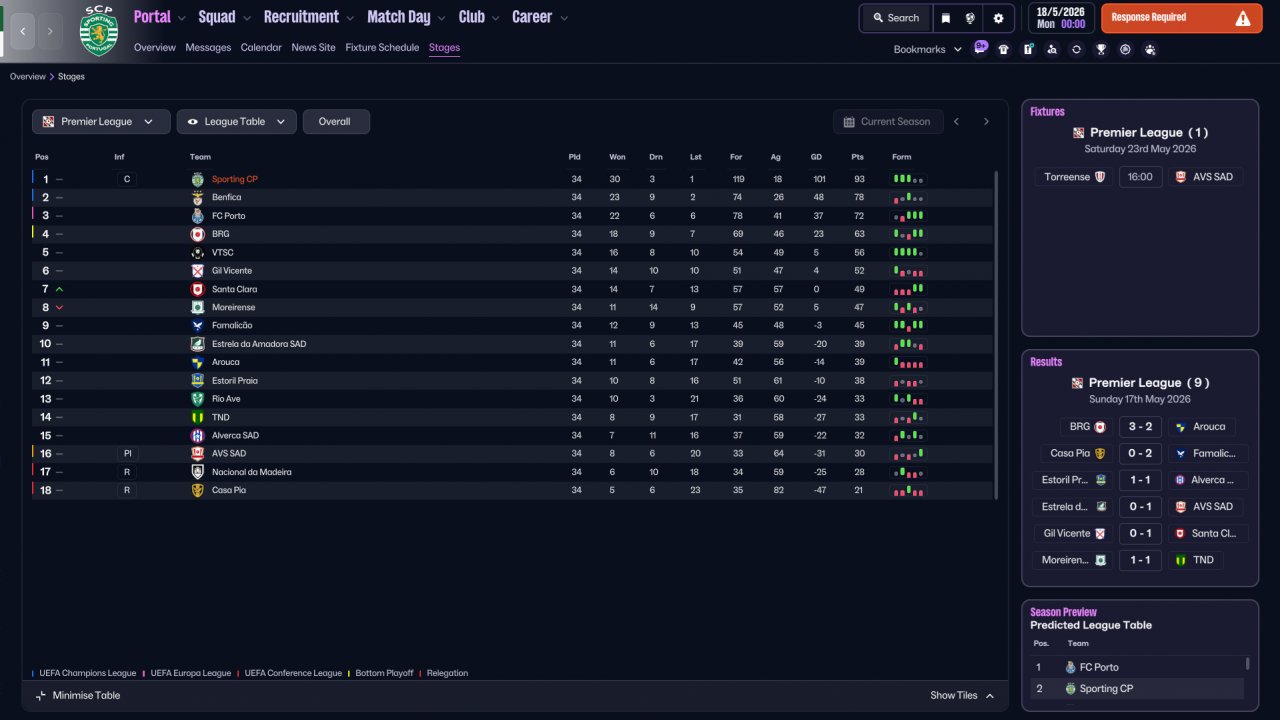The height and width of the screenshot is (720, 1280).
Task: Click Moreirense team name in table
Action: click(x=233, y=308)
